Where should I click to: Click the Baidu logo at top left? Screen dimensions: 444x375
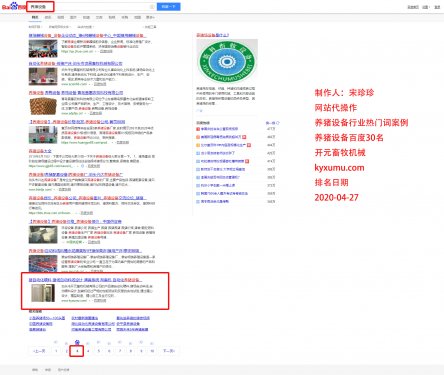pos(13,6)
